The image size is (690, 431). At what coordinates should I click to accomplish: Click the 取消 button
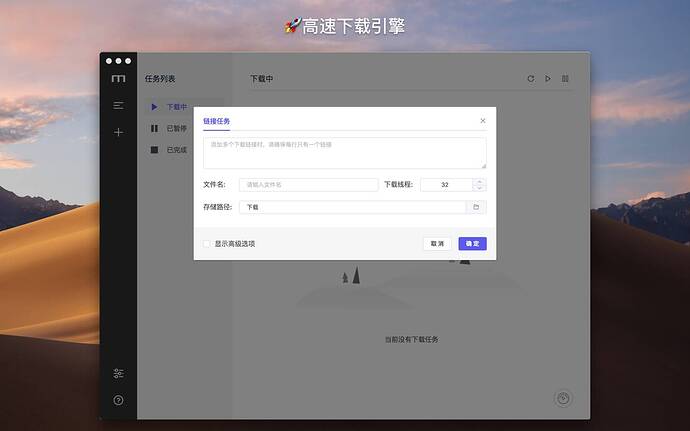click(437, 243)
